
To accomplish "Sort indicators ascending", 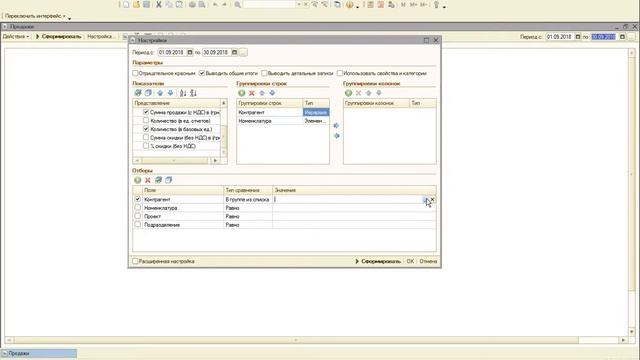I will 183,93.
